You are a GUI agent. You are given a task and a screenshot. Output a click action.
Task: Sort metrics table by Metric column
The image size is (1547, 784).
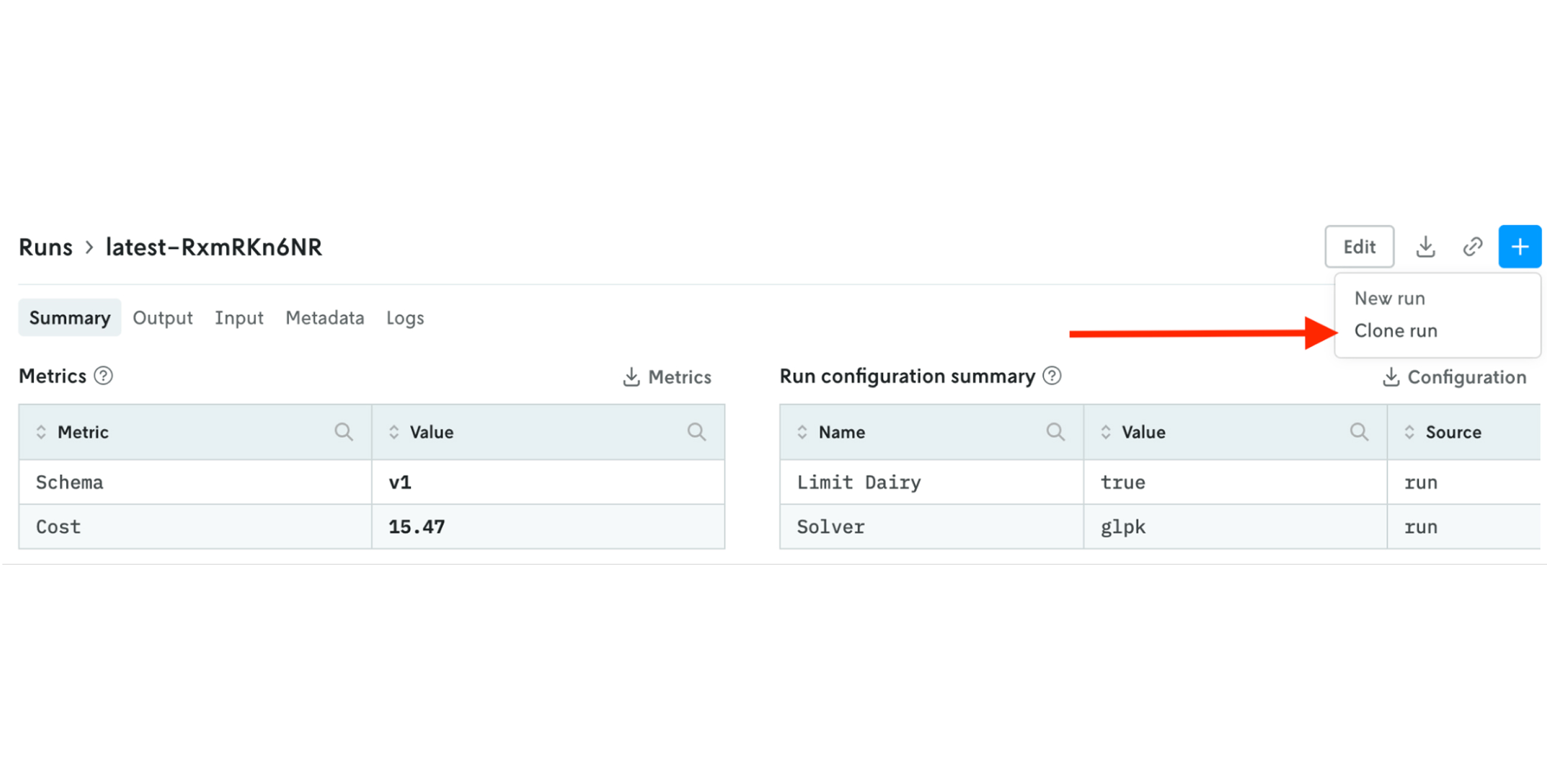pyautogui.click(x=41, y=432)
